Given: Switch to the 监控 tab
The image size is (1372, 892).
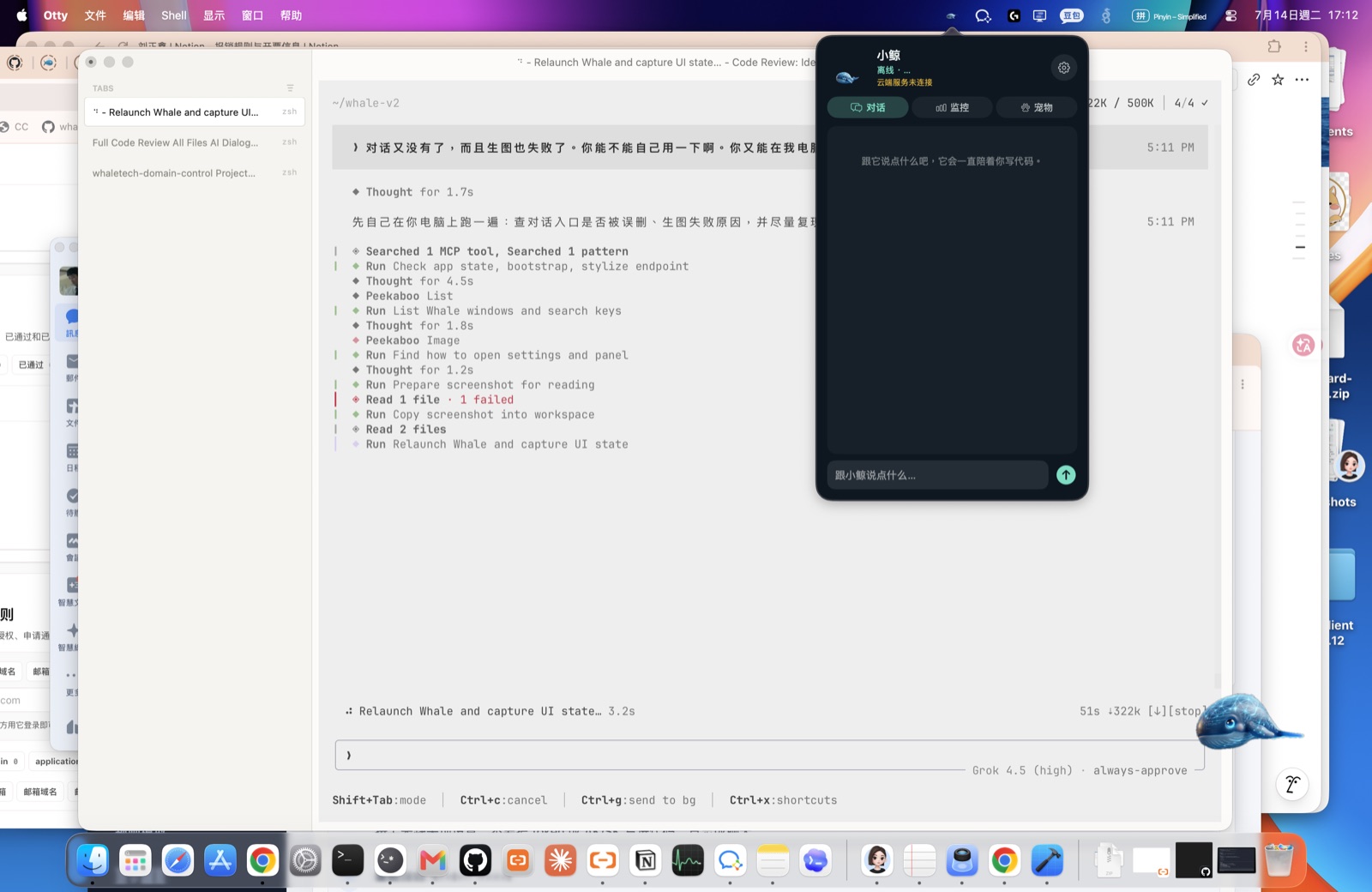Looking at the screenshot, I should (952, 107).
